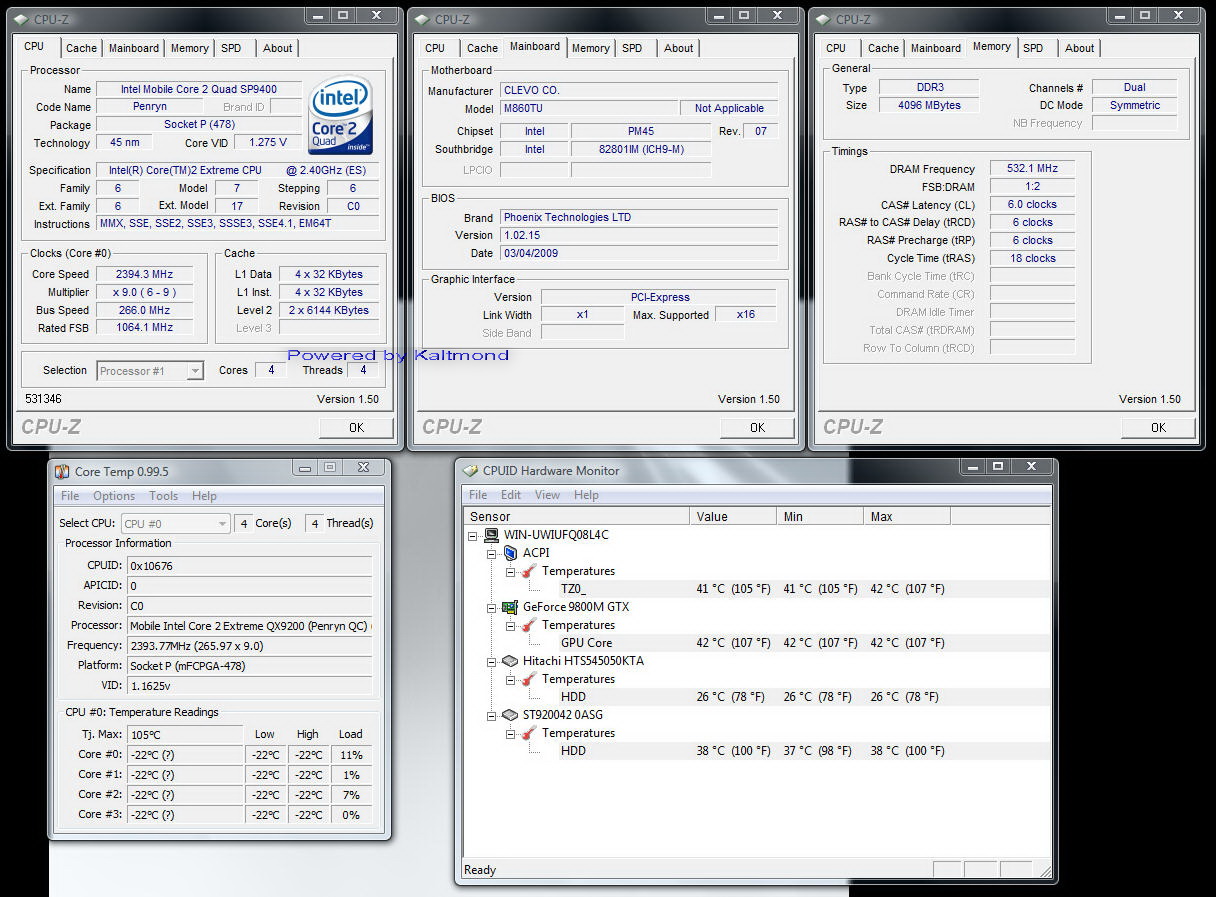Click the Model field showing M860TU
Screen dimensions: 1216x897
coord(589,109)
